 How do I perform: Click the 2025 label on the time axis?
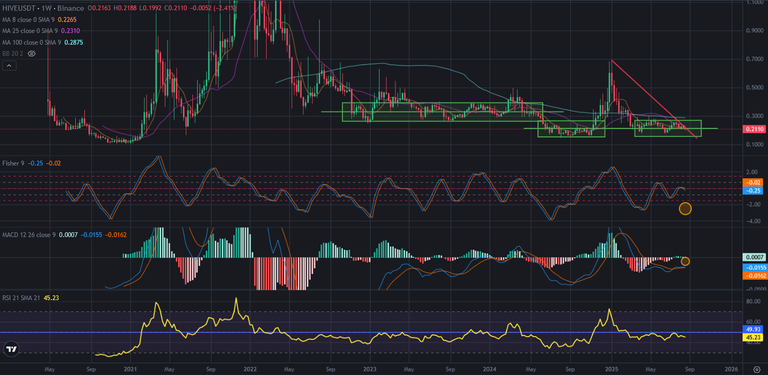coord(611,367)
